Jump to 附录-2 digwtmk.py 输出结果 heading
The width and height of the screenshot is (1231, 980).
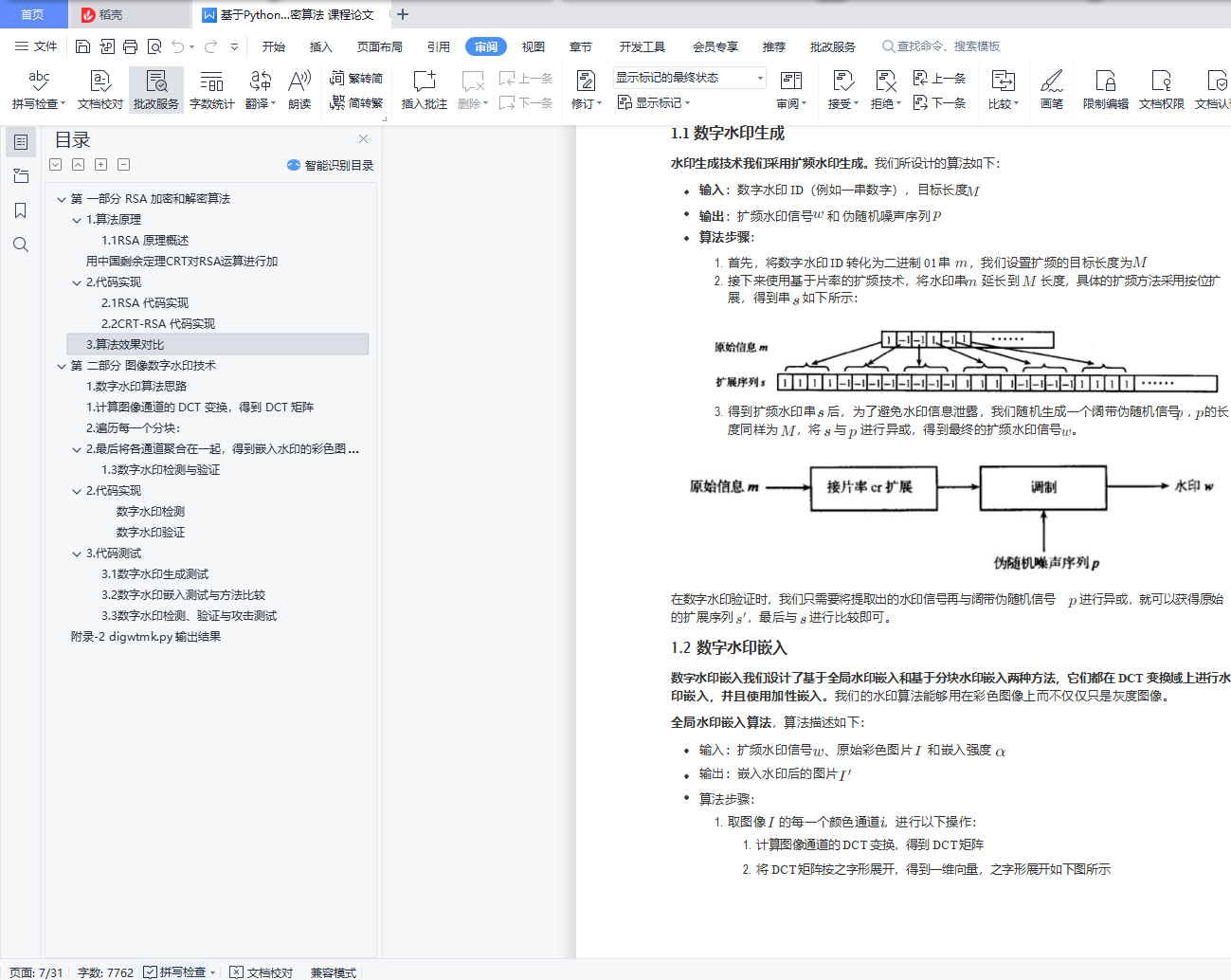[x=146, y=637]
